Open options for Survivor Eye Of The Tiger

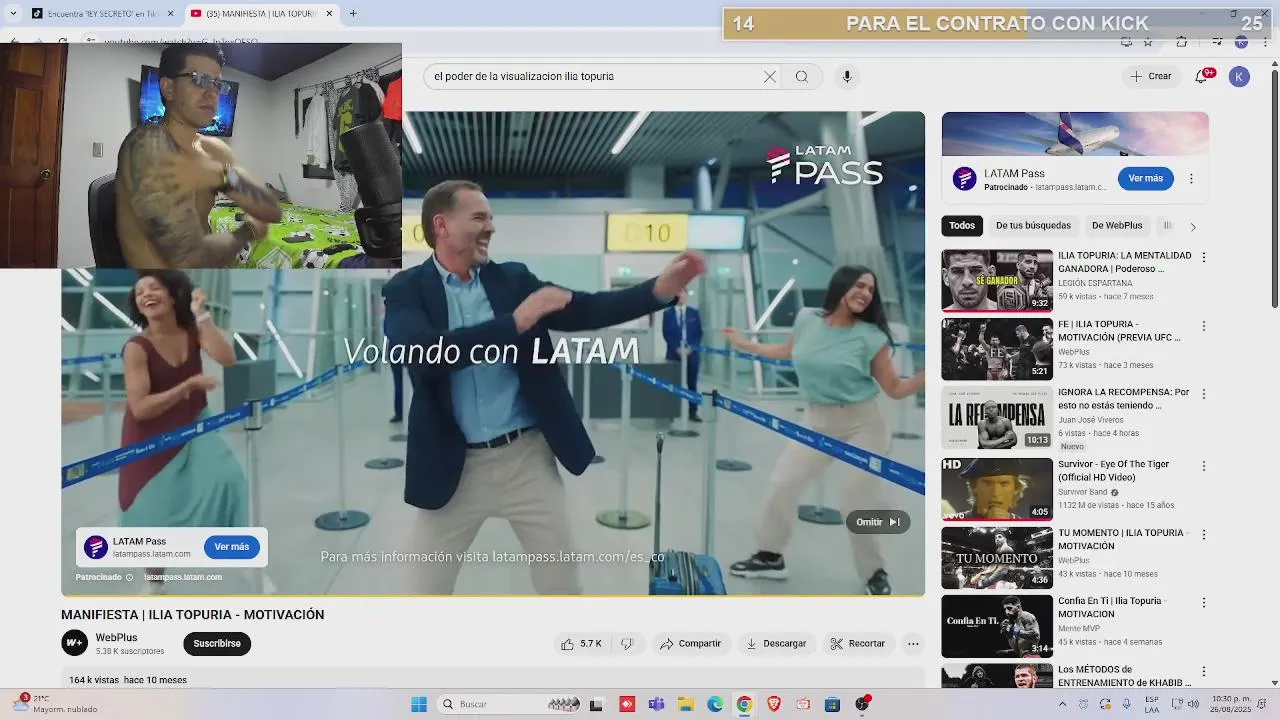(1204, 466)
